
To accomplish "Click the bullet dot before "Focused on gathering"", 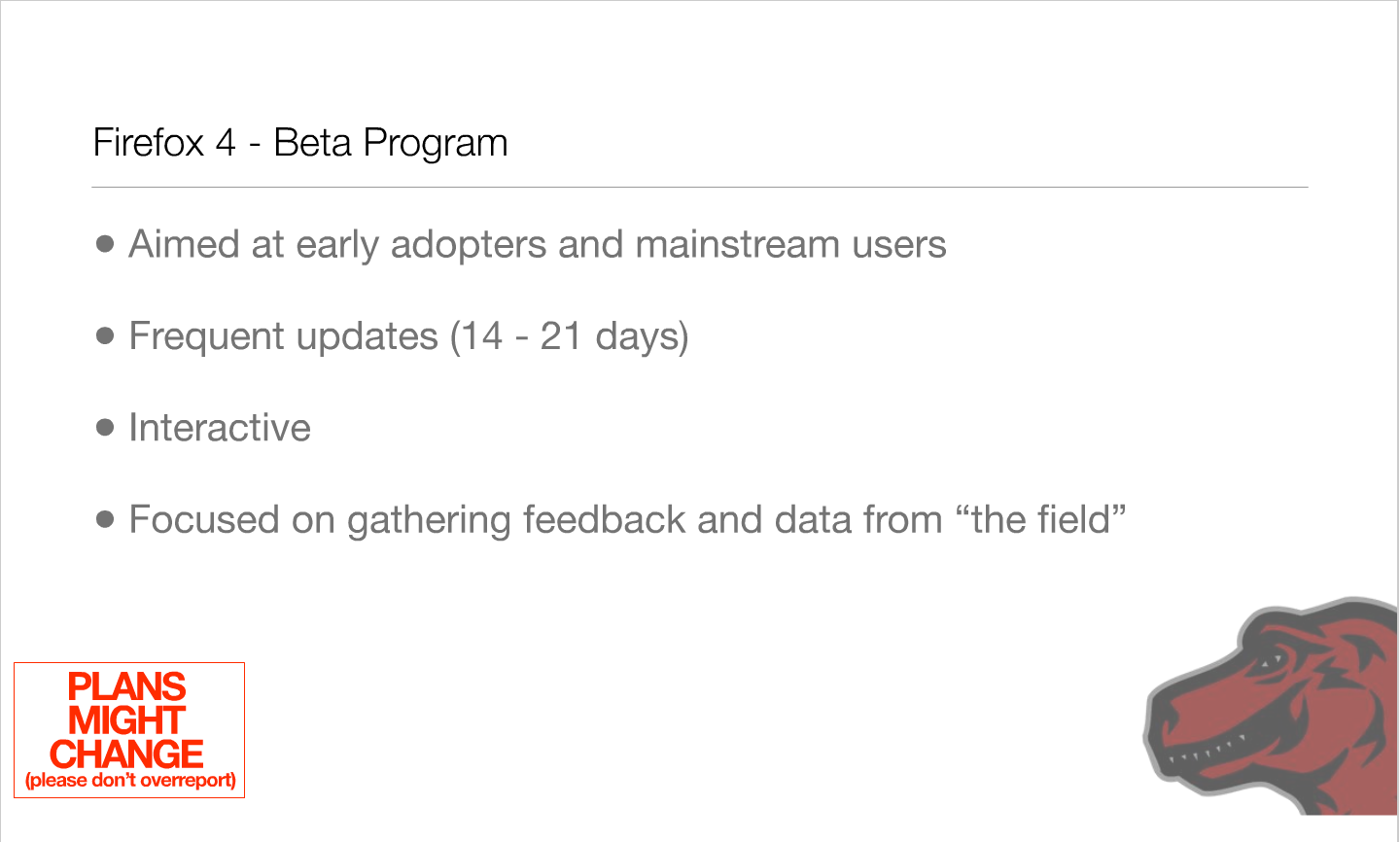I will [105, 519].
